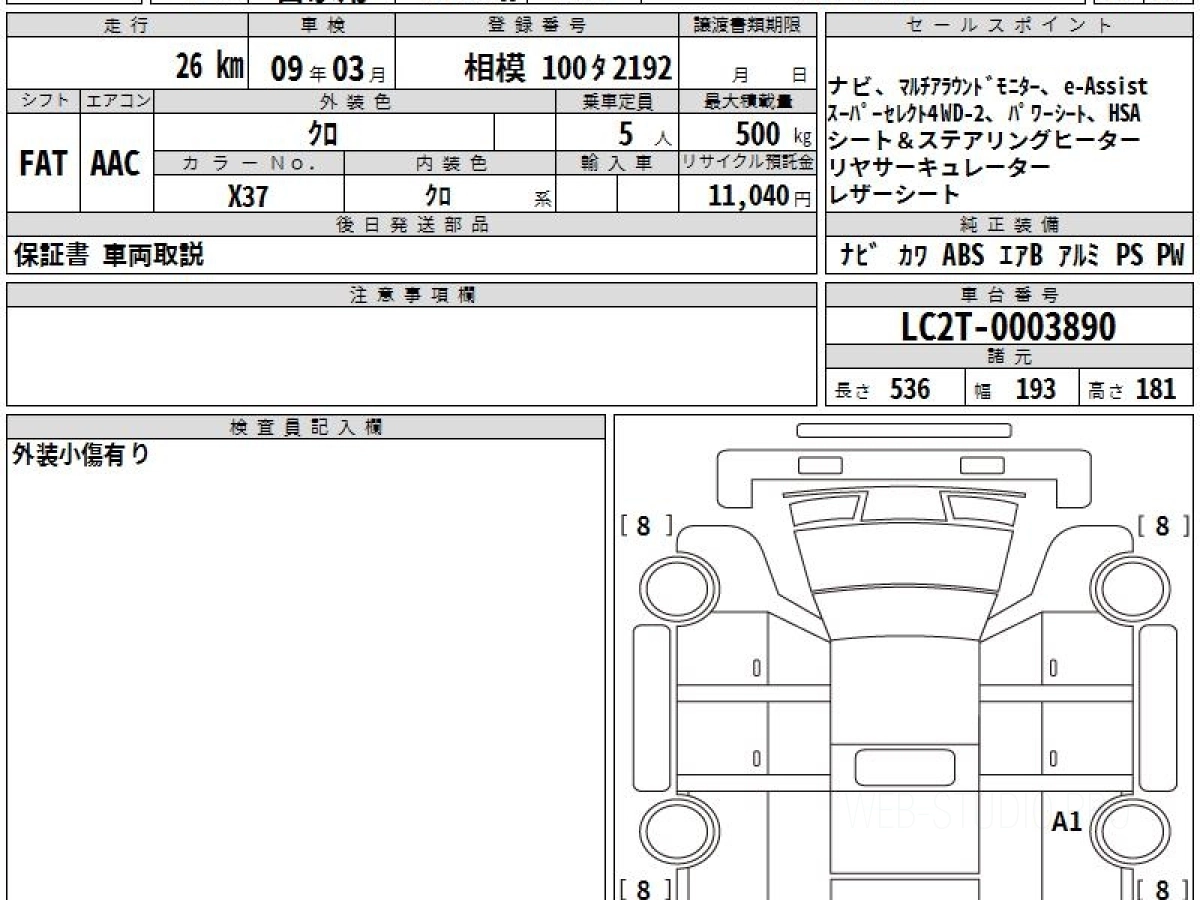Click the "諸元" header

coord(1009,357)
